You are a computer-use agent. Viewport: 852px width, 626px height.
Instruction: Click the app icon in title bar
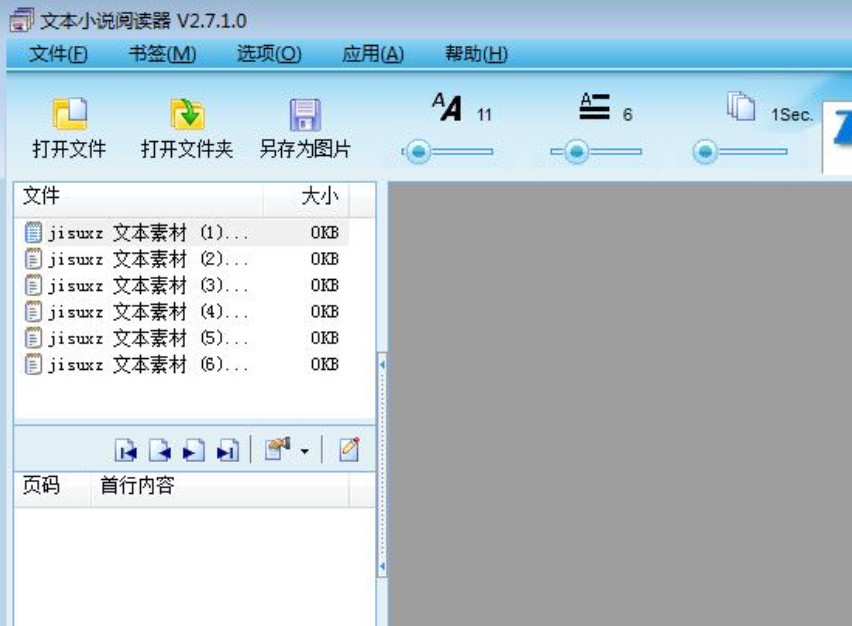[x=22, y=20]
